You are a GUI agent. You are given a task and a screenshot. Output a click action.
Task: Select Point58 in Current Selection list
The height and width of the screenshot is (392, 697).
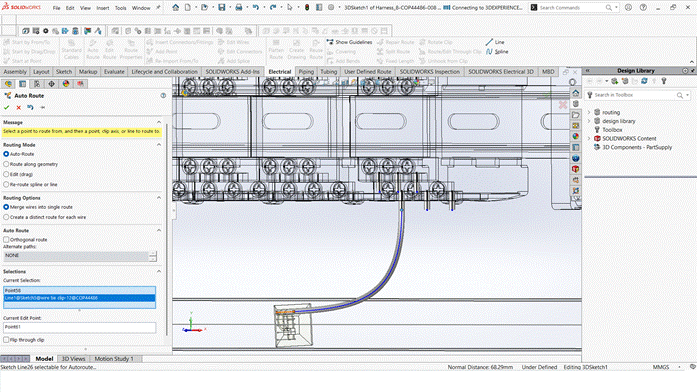(x=80, y=290)
